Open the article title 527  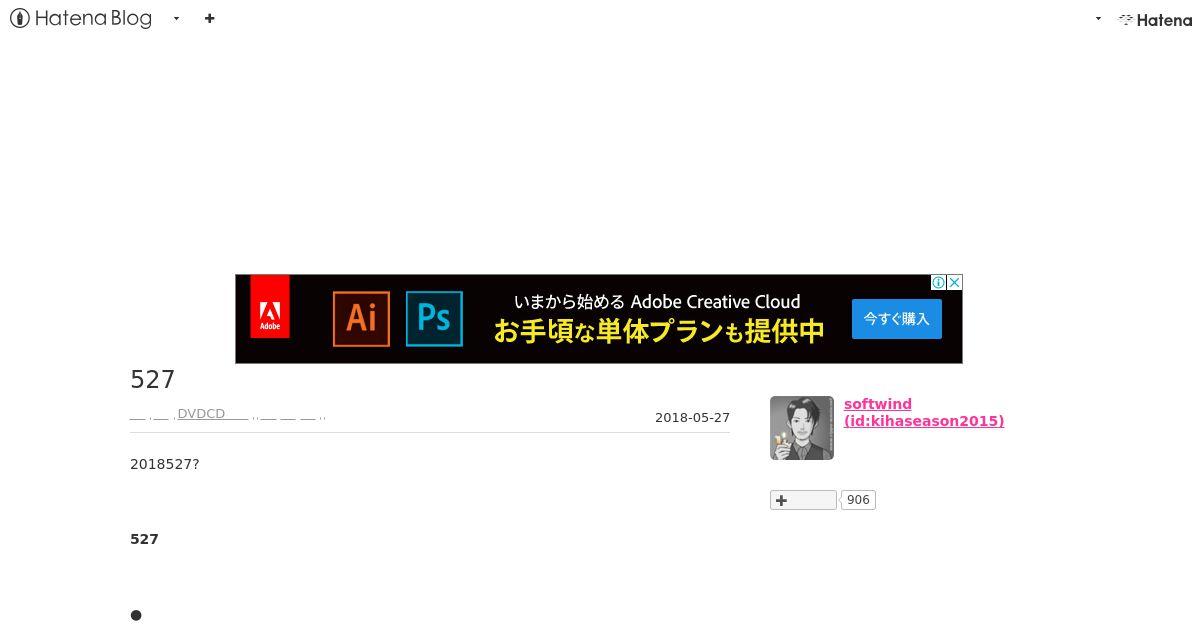pos(153,380)
